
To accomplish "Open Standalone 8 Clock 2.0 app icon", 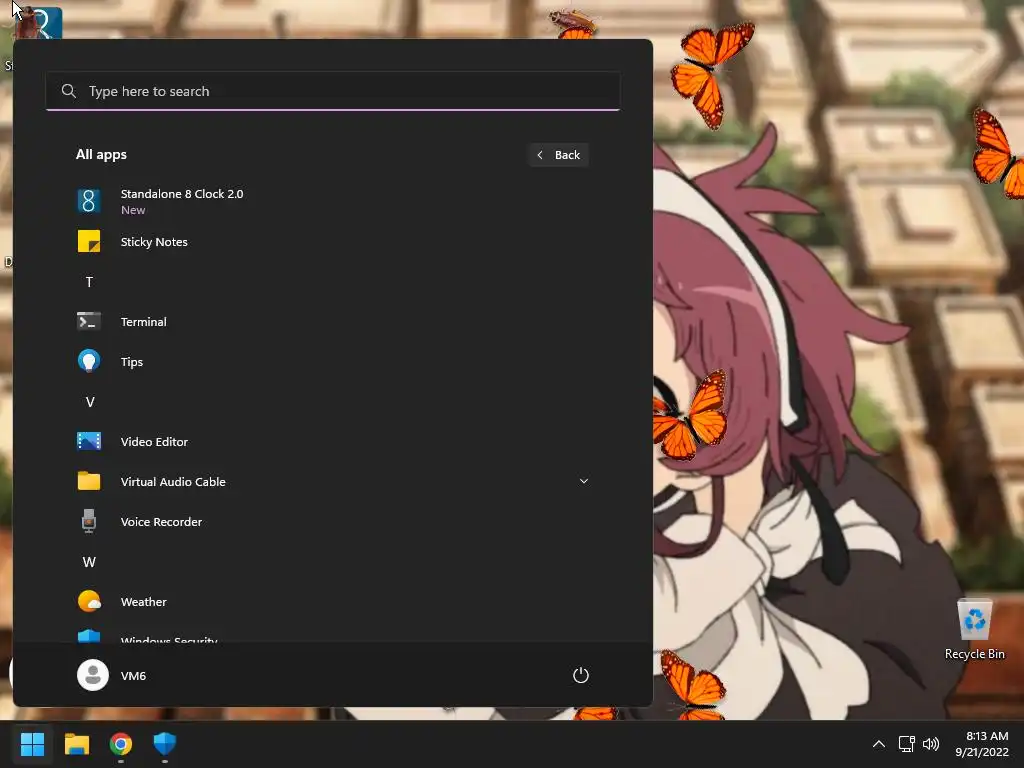I will [89, 201].
